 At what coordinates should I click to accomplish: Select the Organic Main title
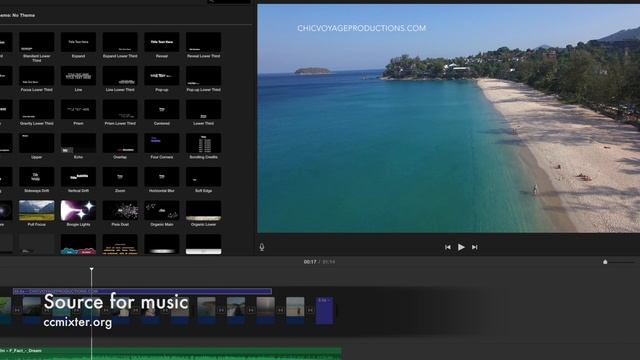point(162,211)
